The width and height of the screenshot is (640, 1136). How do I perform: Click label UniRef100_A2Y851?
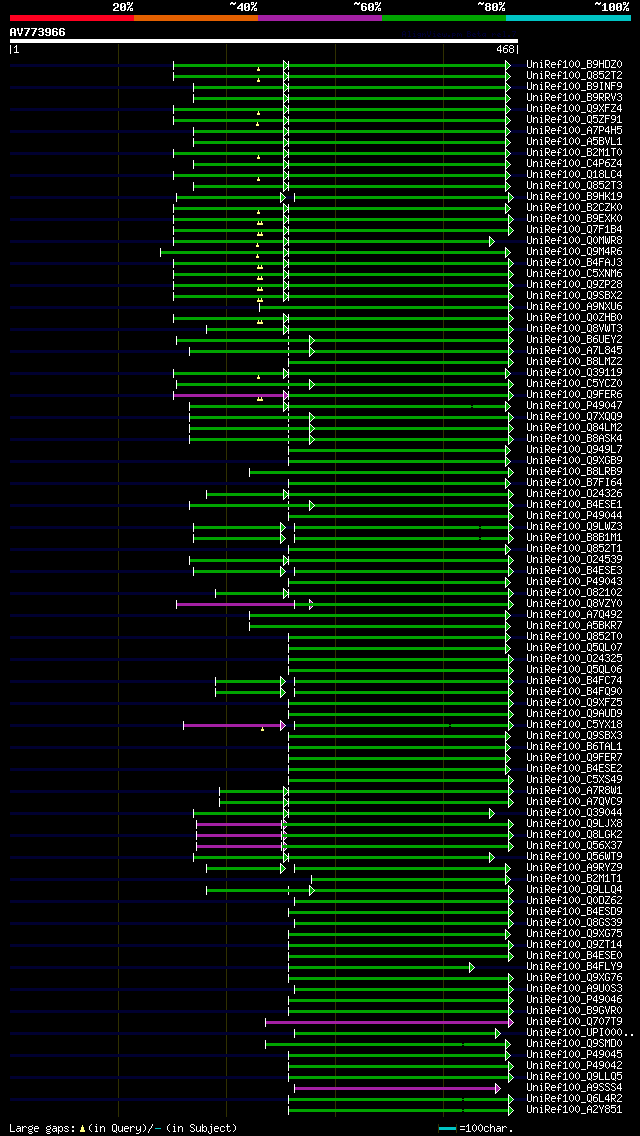pyautogui.click(x=574, y=1110)
